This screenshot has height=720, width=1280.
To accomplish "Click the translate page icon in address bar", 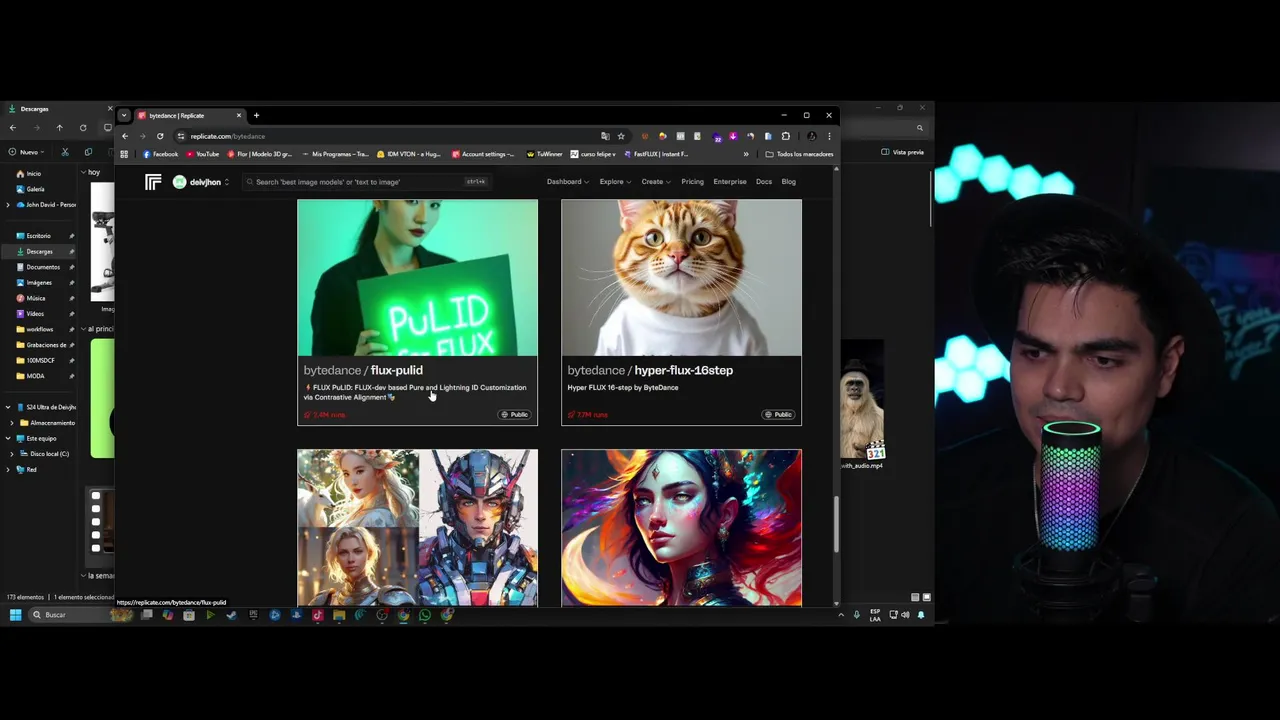I will click(605, 136).
